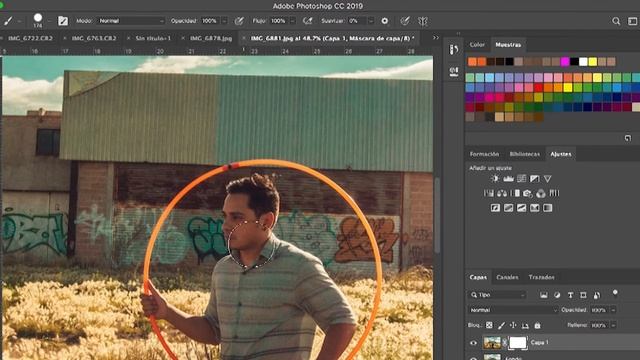640x360 pixels.
Task: Show more document tabs with double chevron
Action: (436, 38)
